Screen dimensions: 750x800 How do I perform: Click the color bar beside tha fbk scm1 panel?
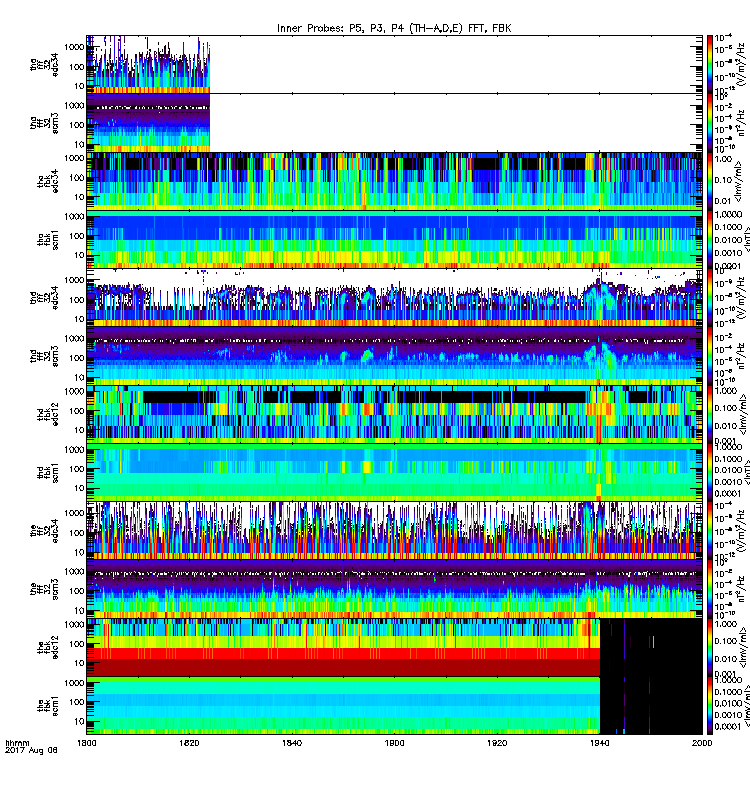pyautogui.click(x=709, y=239)
